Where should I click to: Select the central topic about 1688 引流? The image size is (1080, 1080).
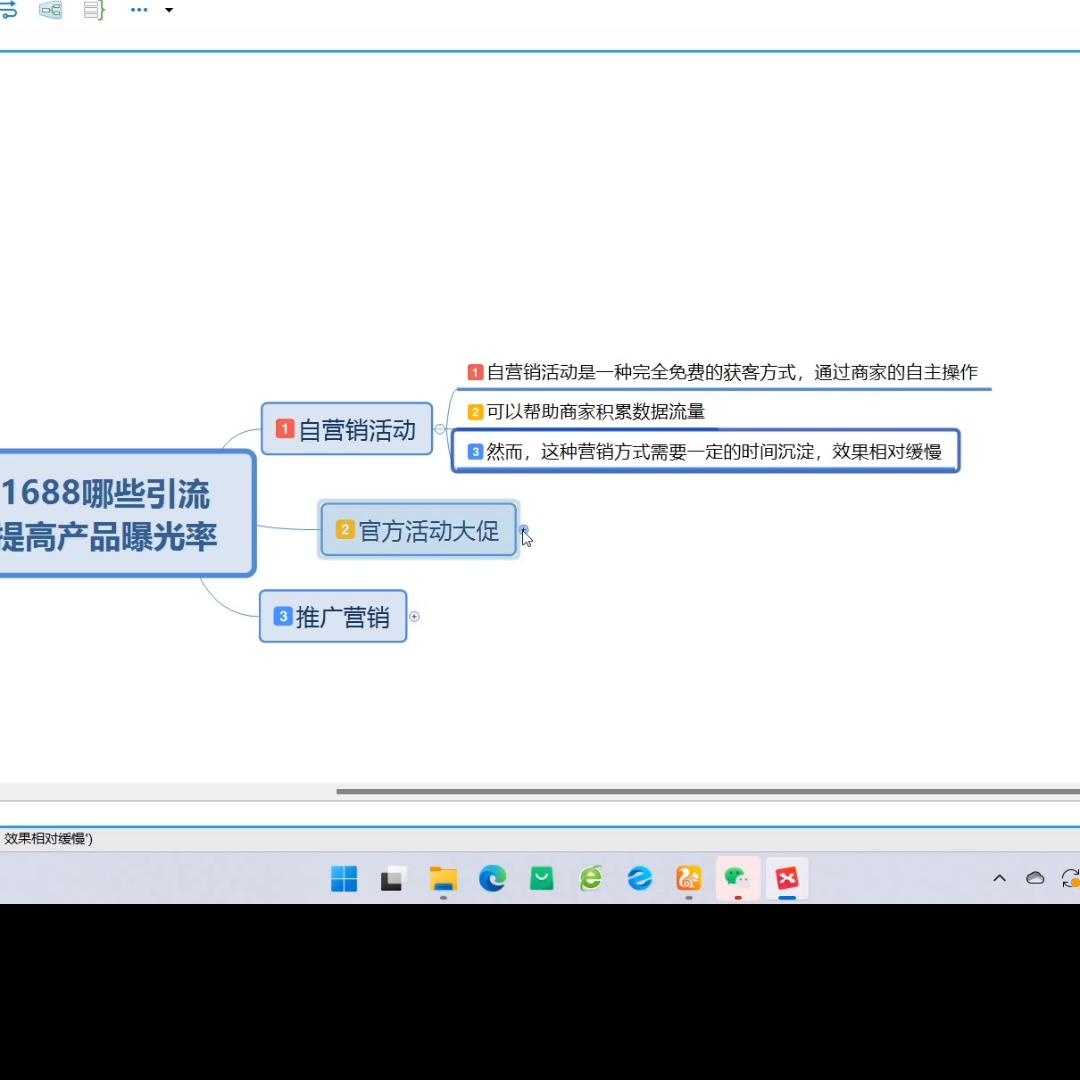point(127,514)
